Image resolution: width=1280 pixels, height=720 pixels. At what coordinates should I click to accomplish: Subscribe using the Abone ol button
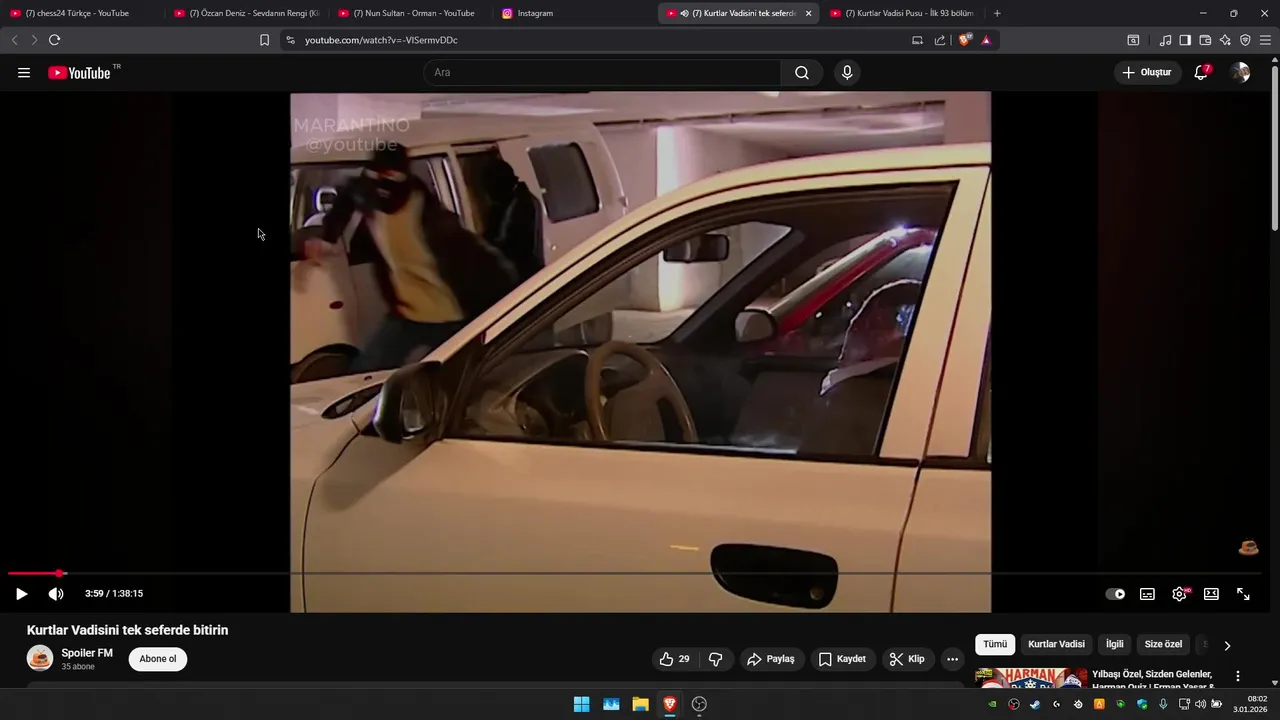(x=158, y=659)
